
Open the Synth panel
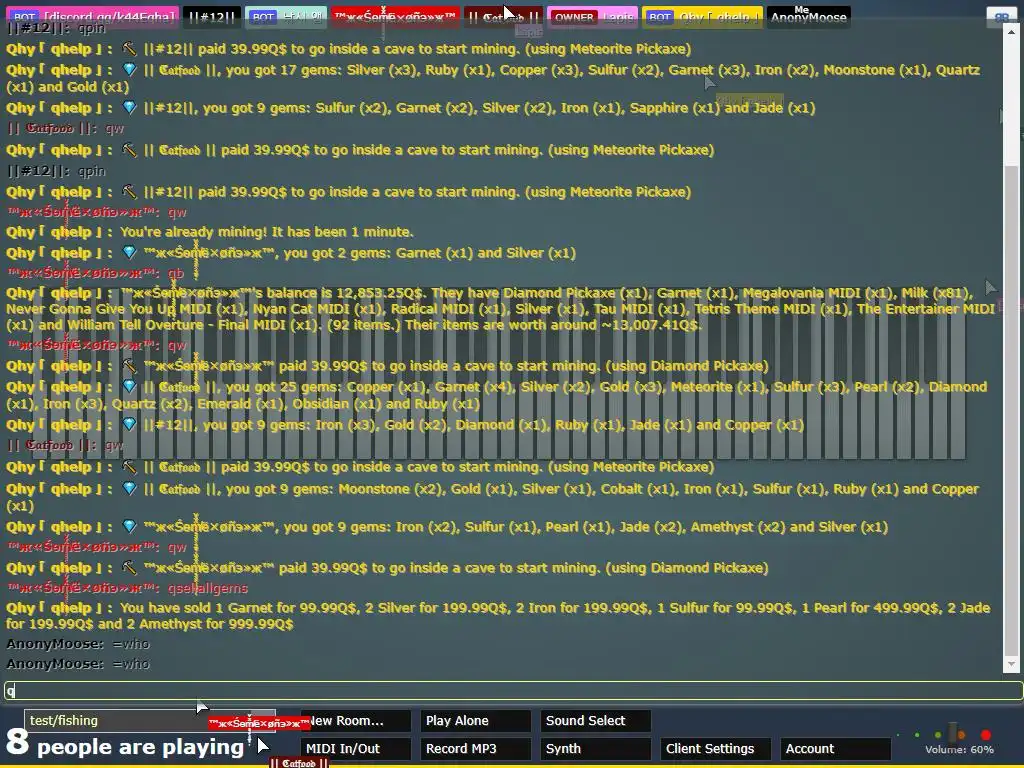(x=596, y=748)
